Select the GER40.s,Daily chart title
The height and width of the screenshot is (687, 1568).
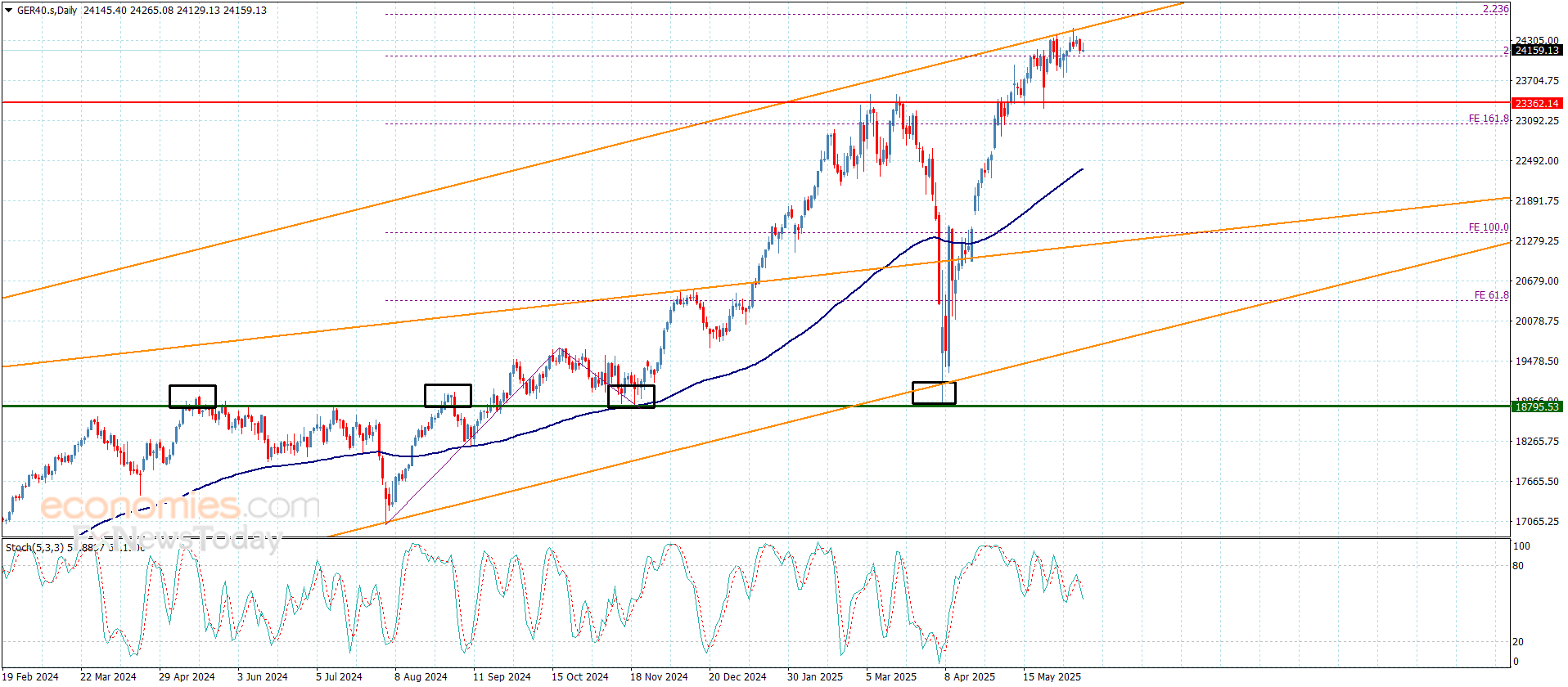point(47,11)
